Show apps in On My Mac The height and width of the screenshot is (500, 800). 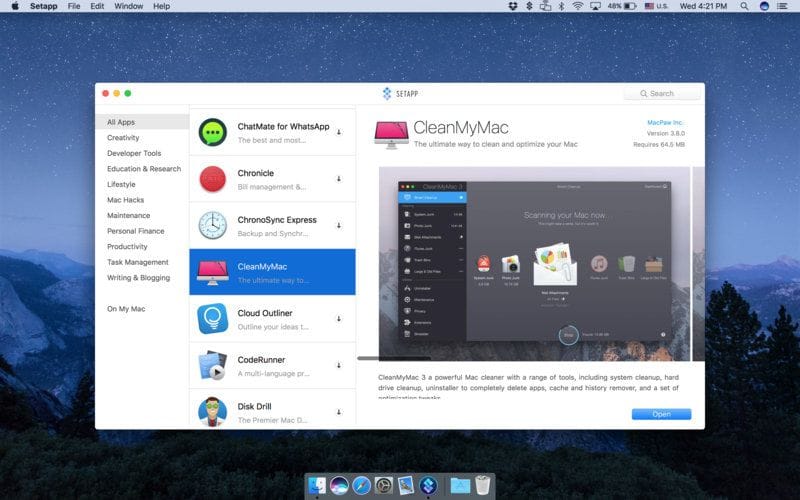126,309
